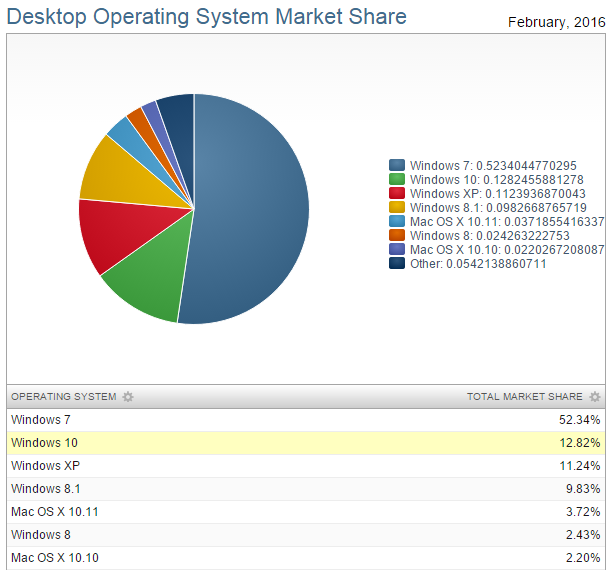Select the Windows XP red legend swatch
The image size is (612, 578).
click(397, 193)
